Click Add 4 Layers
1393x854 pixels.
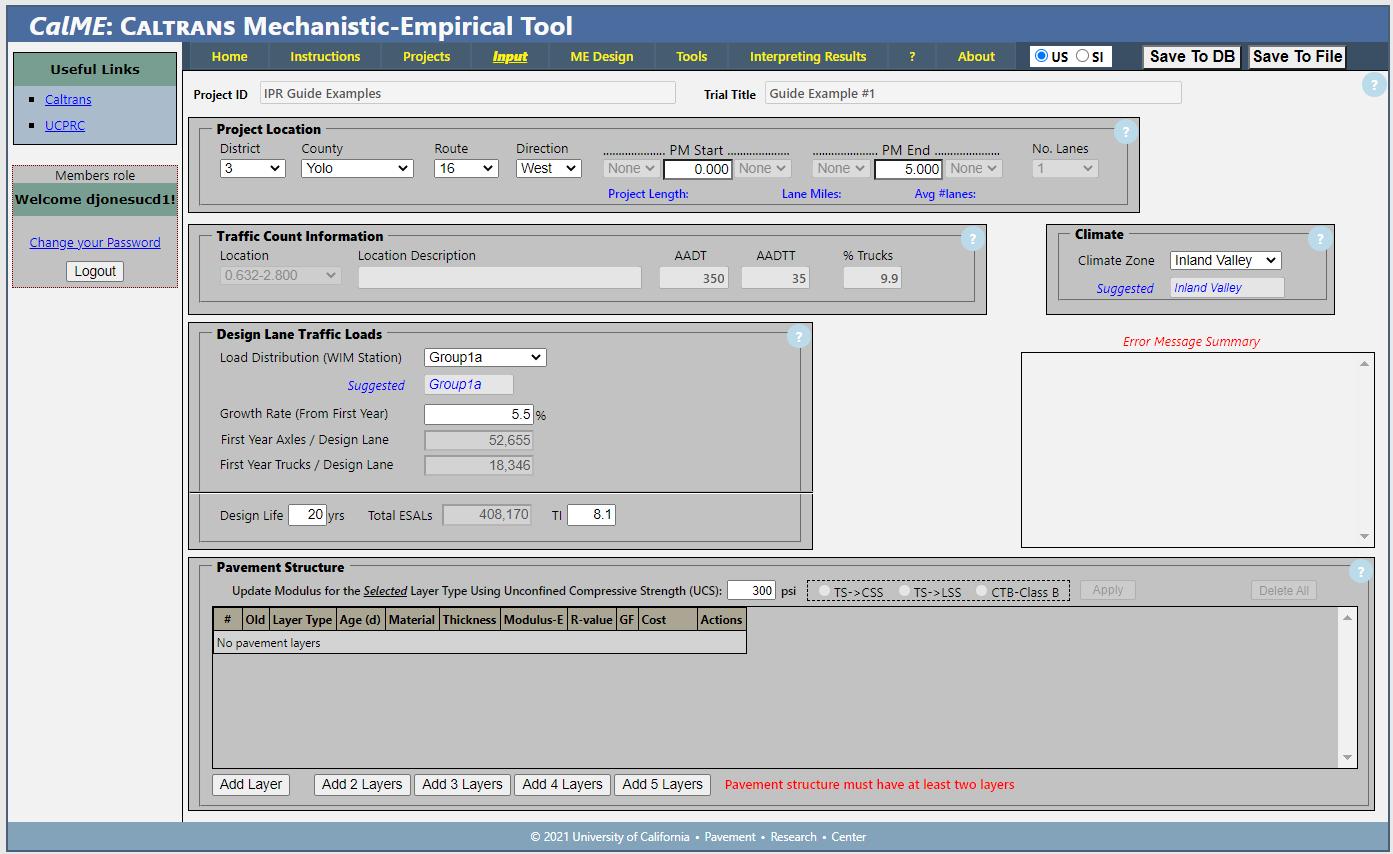(x=562, y=784)
